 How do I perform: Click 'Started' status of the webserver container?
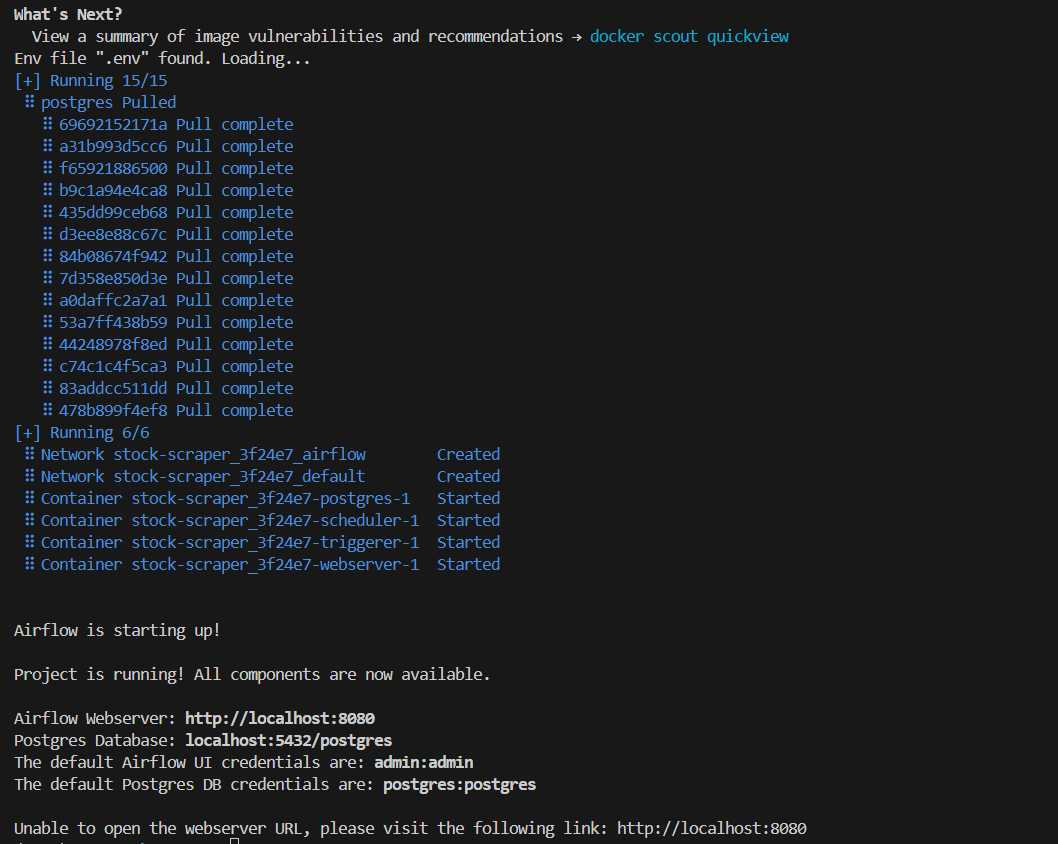point(468,565)
